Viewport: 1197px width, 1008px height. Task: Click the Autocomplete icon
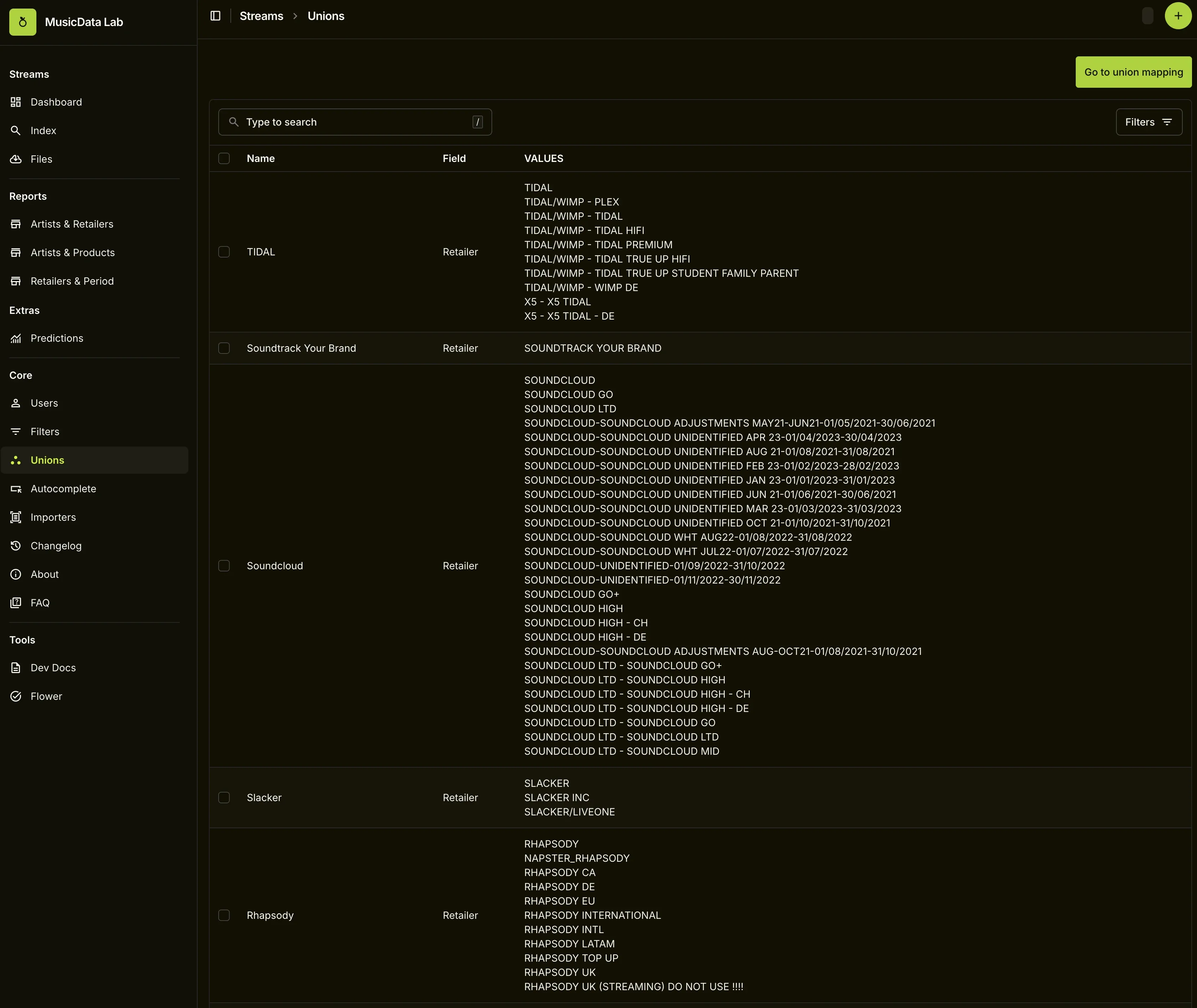pos(16,489)
